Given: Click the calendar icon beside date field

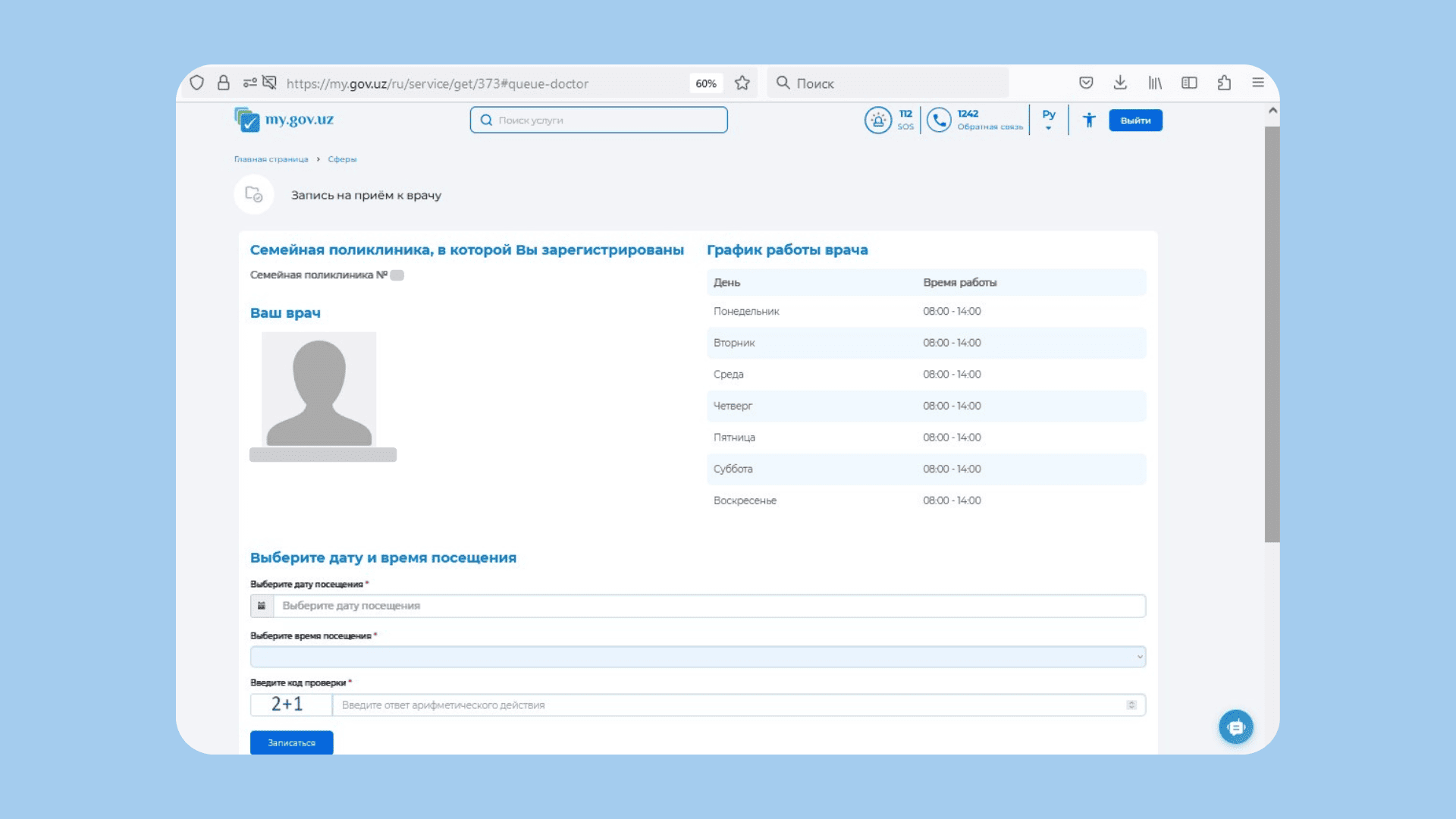Looking at the screenshot, I should 262,606.
